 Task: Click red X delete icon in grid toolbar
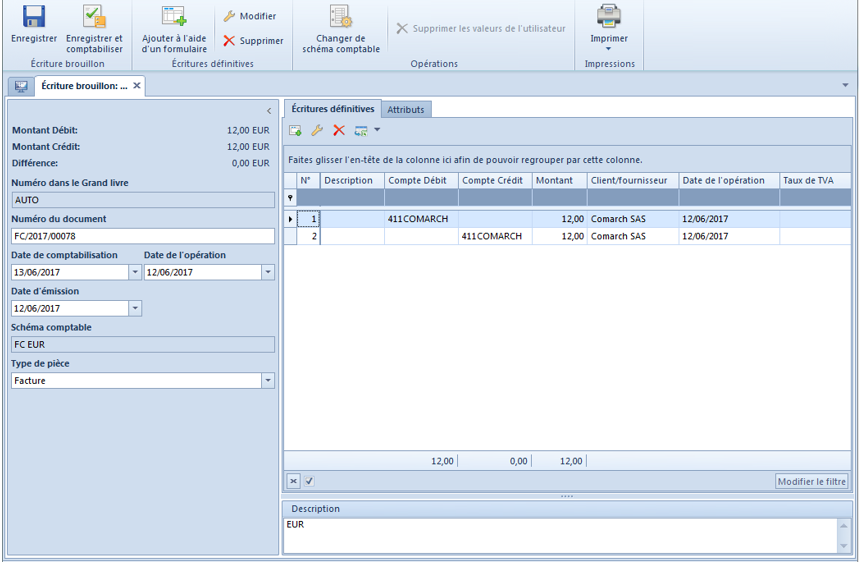339,131
